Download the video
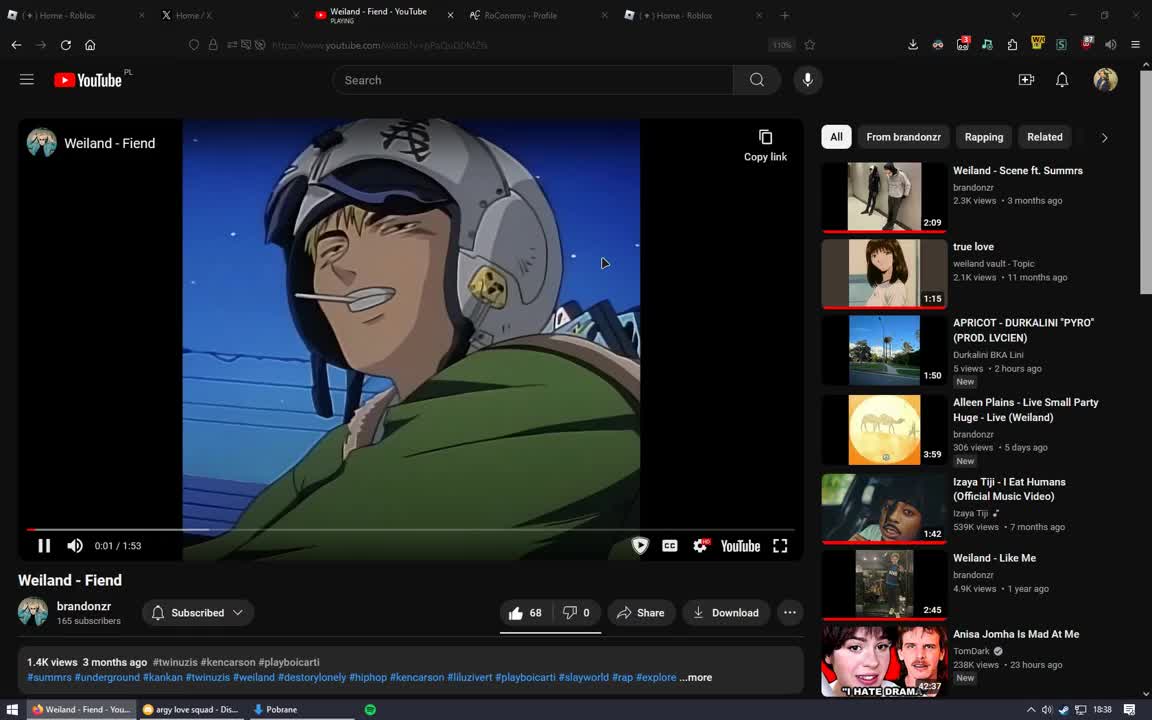1152x720 pixels. [726, 613]
